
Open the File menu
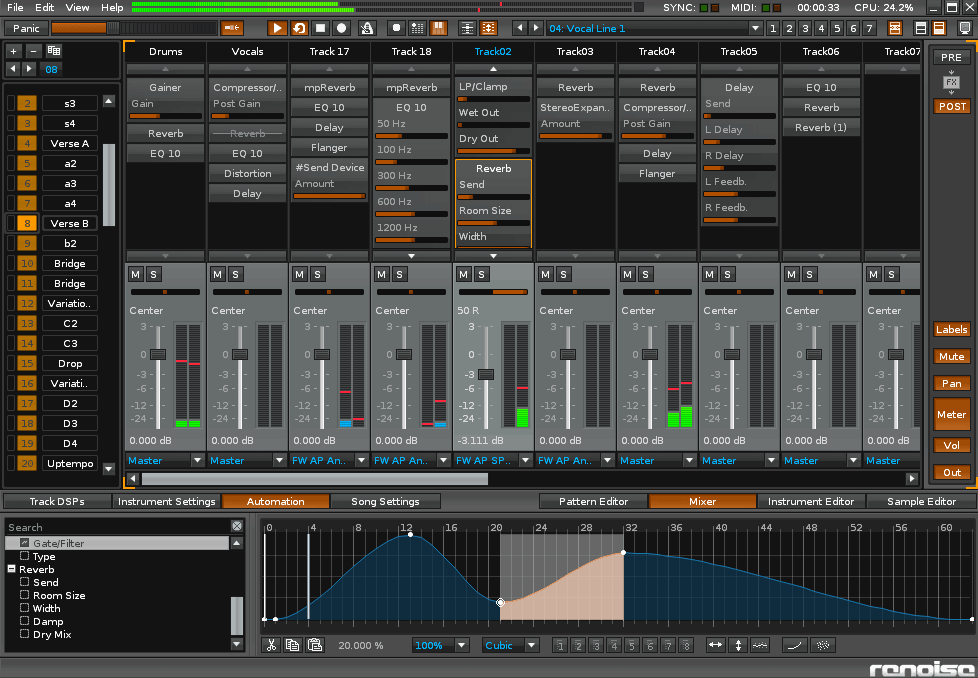[x=15, y=7]
